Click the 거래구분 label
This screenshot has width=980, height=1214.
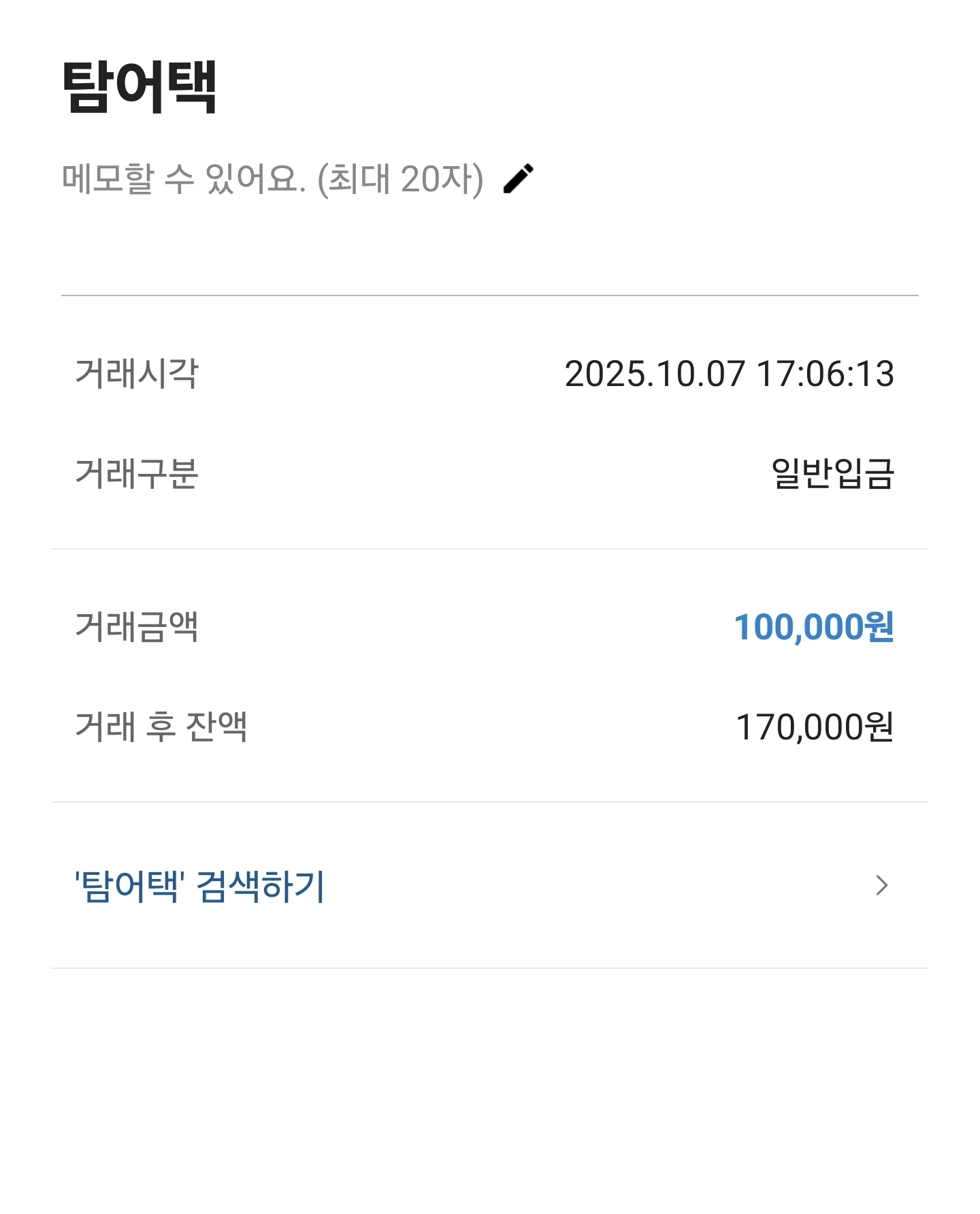point(136,473)
